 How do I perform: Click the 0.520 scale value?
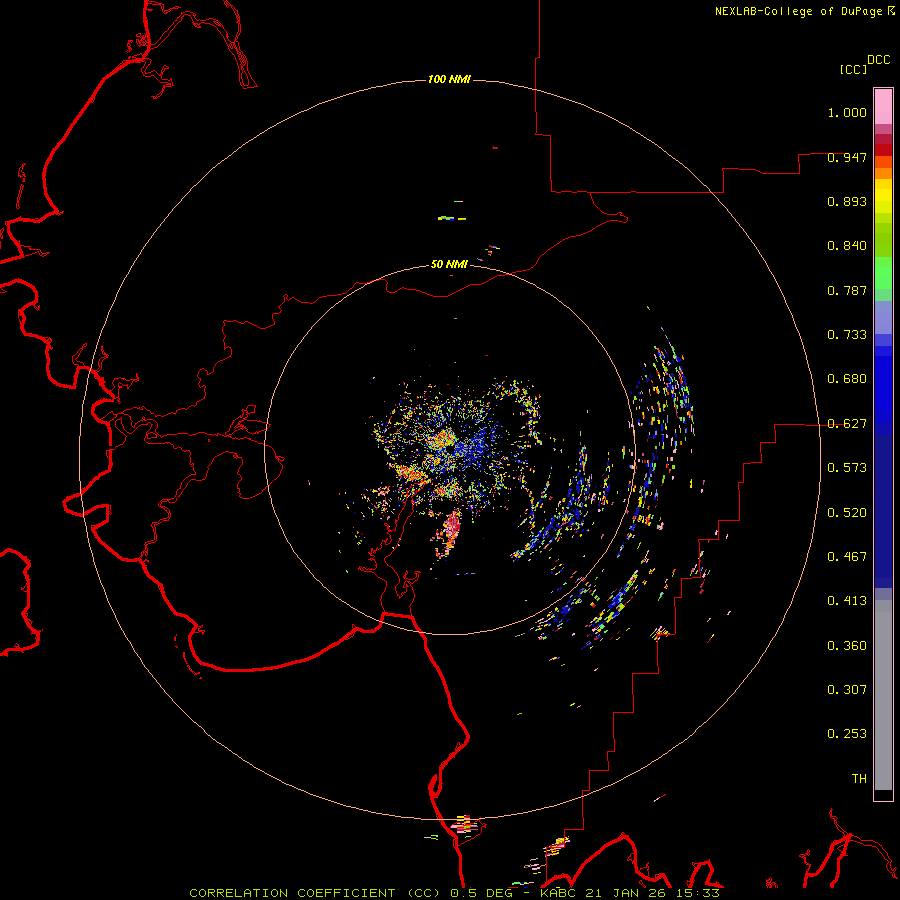[x=847, y=513]
